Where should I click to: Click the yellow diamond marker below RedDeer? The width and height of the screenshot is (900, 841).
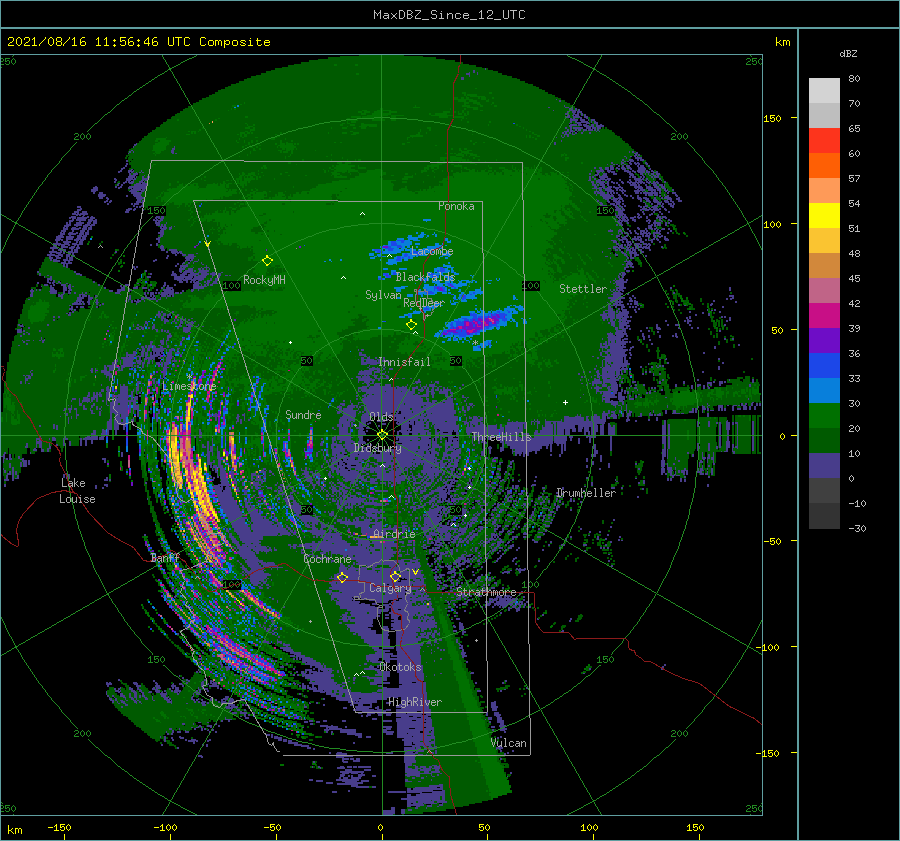[x=411, y=325]
